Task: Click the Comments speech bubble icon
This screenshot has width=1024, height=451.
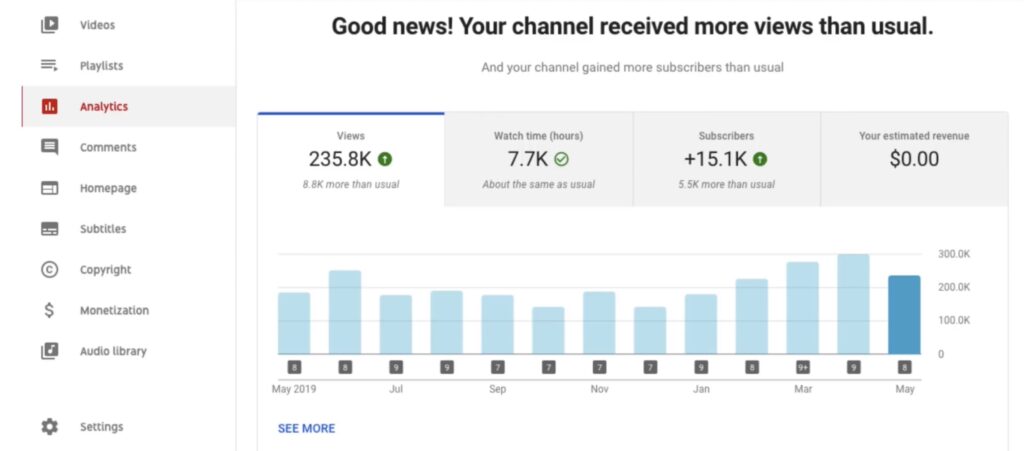Action: pyautogui.click(x=49, y=147)
